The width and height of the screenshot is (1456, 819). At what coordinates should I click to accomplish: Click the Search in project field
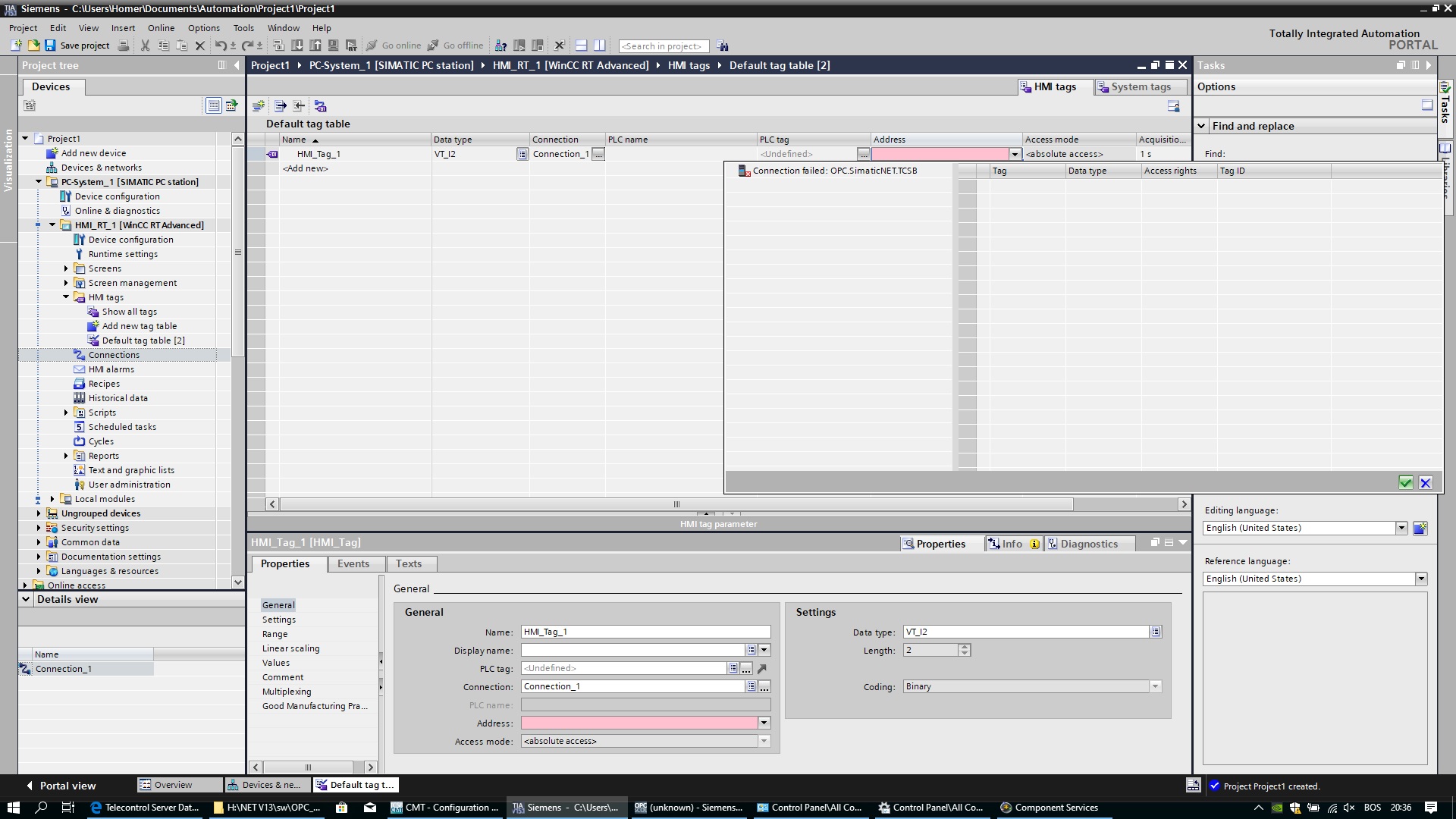(664, 46)
